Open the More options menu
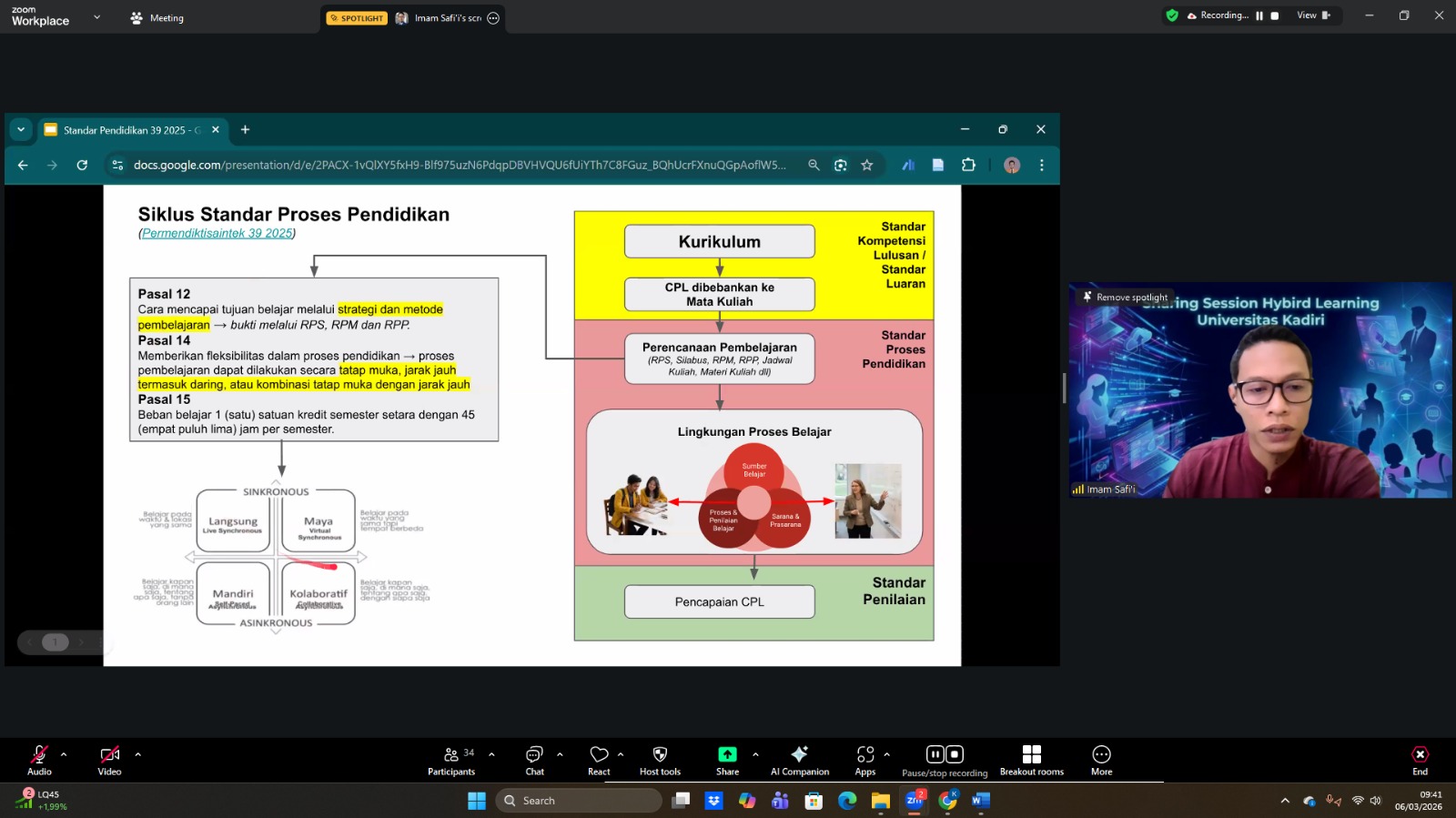Viewport: 1456px width, 818px height. [x=1101, y=760]
